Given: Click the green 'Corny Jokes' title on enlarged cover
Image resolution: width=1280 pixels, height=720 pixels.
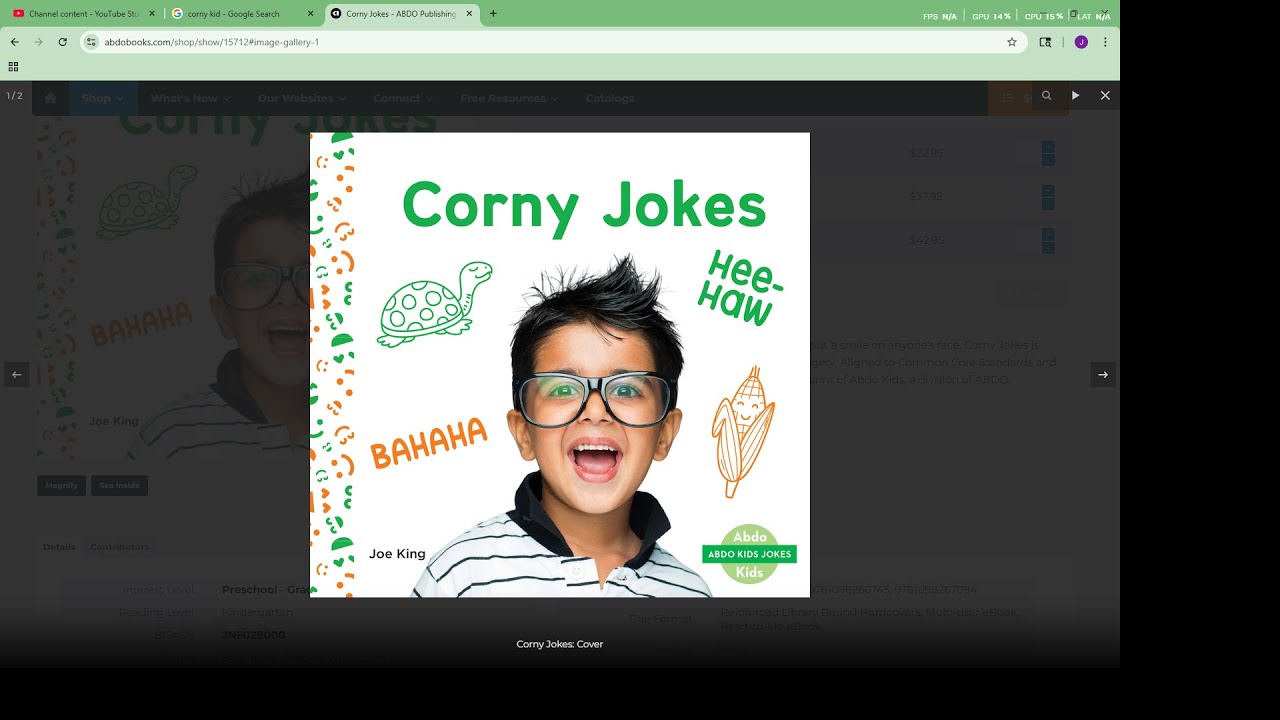Looking at the screenshot, I should click(x=584, y=206).
